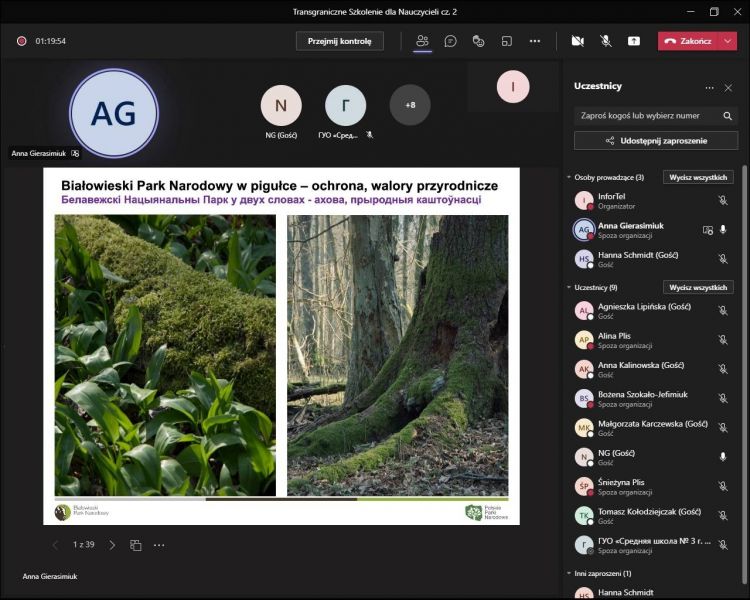
Task: Open more options in Uczestnicy panel header
Action: [x=709, y=88]
